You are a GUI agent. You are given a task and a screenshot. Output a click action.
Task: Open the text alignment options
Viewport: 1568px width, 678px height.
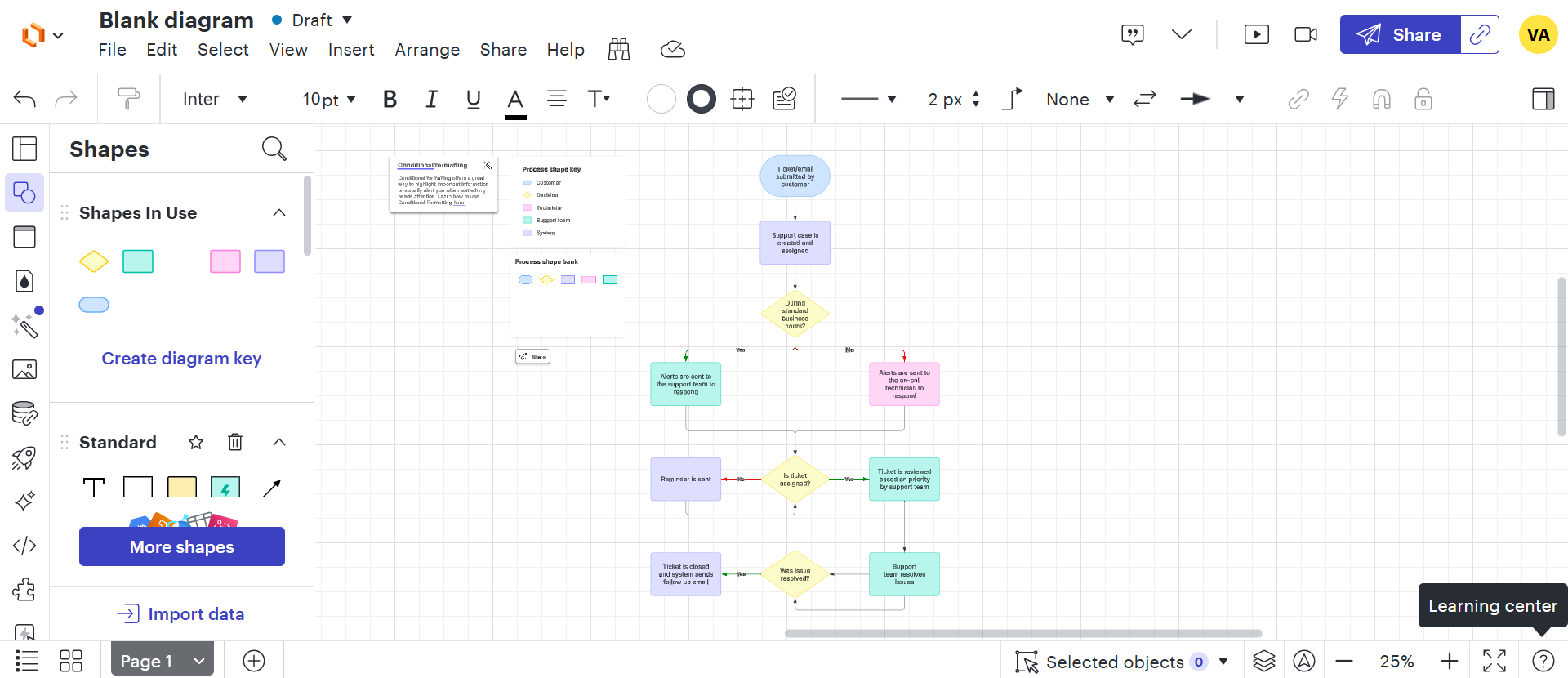tap(557, 100)
